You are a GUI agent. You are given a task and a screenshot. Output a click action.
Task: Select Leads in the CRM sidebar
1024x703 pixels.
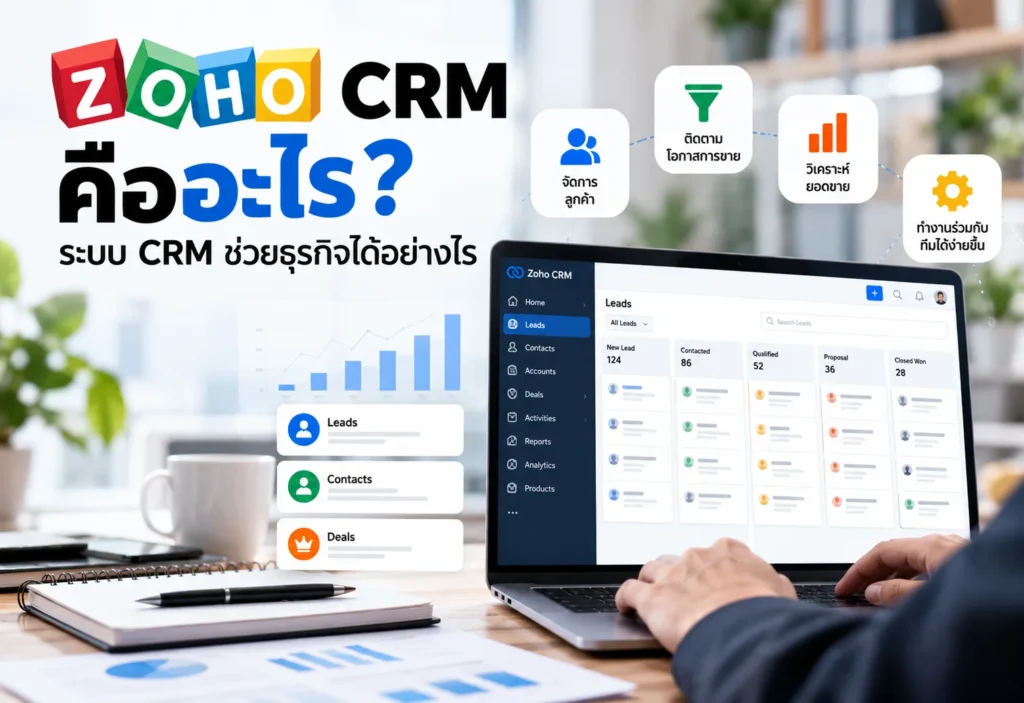[x=547, y=325]
